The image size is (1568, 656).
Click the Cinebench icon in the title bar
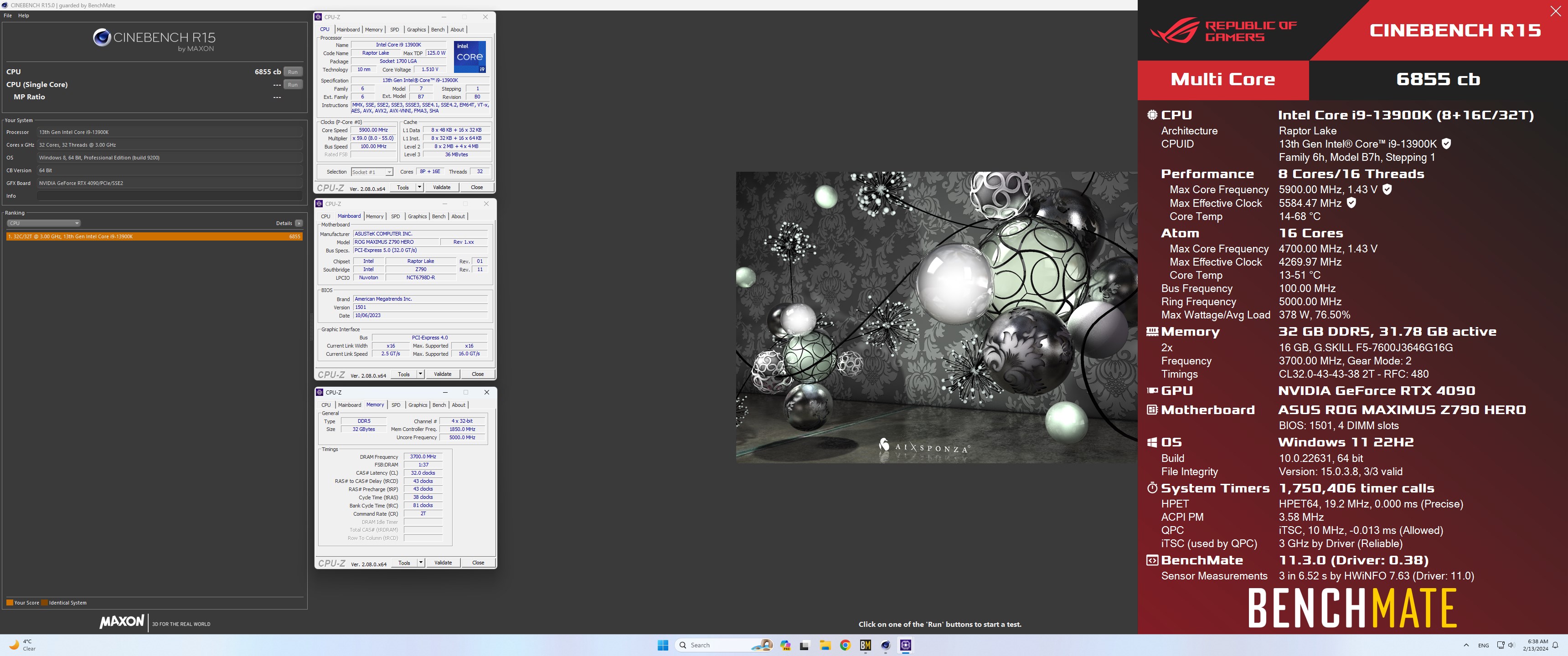click(5, 5)
